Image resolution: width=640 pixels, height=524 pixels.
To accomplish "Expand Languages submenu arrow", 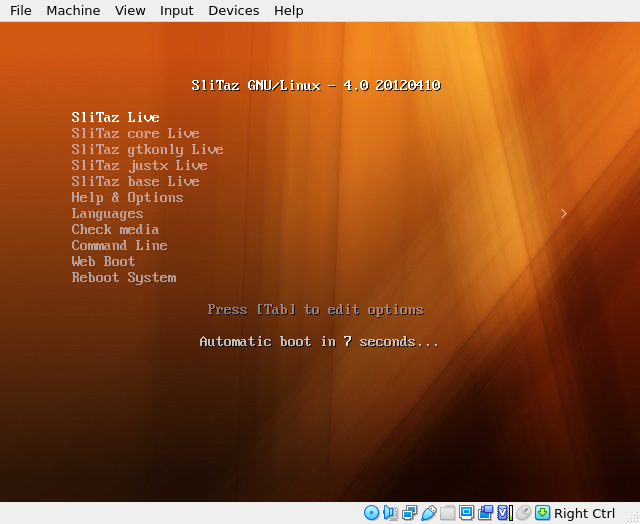I will coord(564,213).
